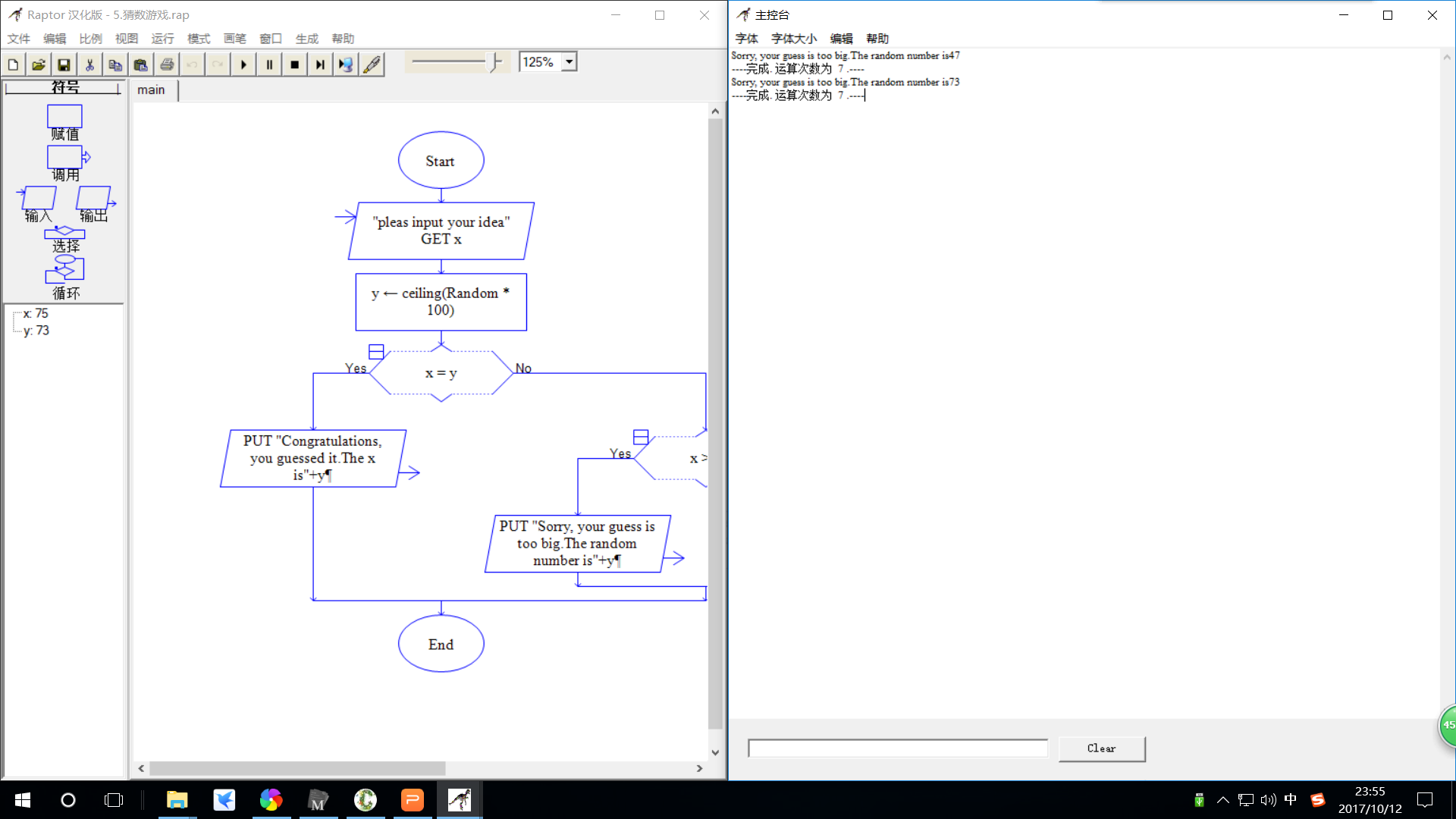Select the ceiling(Random * 100) assignment box

point(441,302)
